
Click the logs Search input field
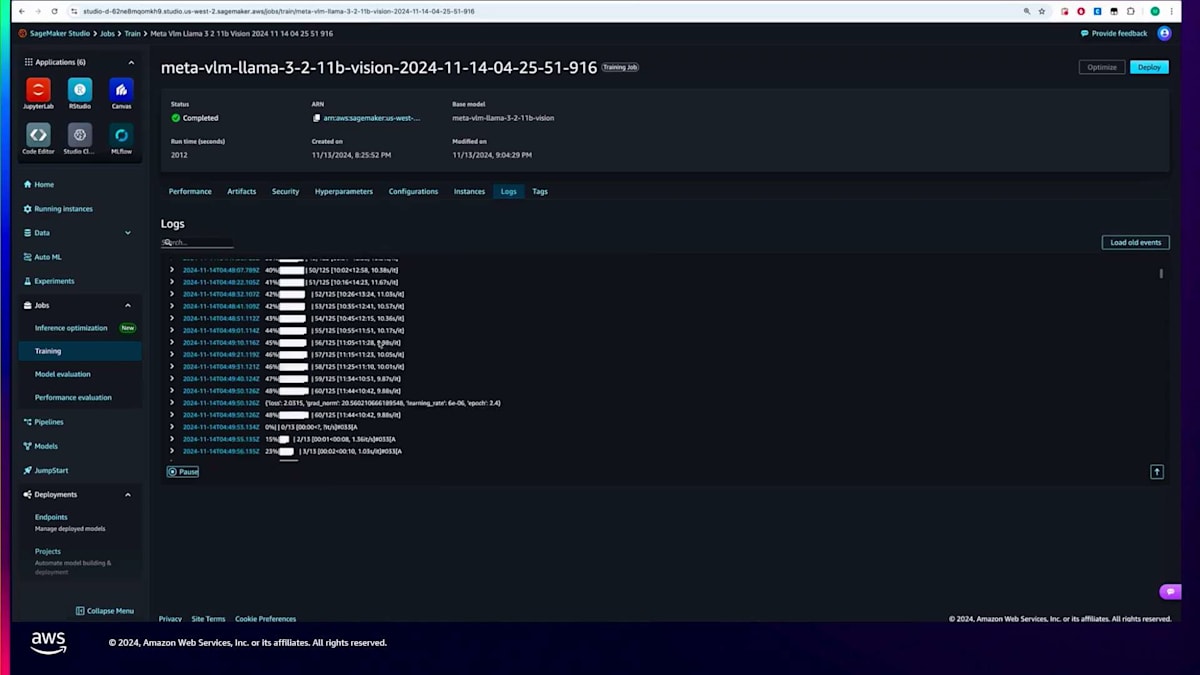tap(197, 242)
